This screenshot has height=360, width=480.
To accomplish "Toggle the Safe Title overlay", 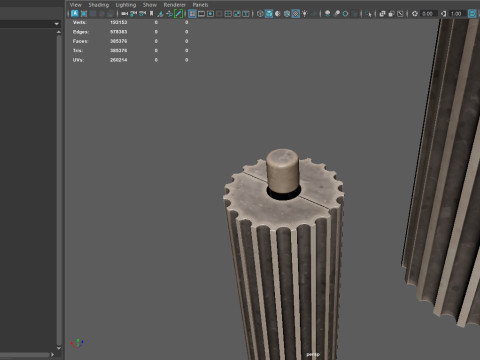I will coord(246,13).
